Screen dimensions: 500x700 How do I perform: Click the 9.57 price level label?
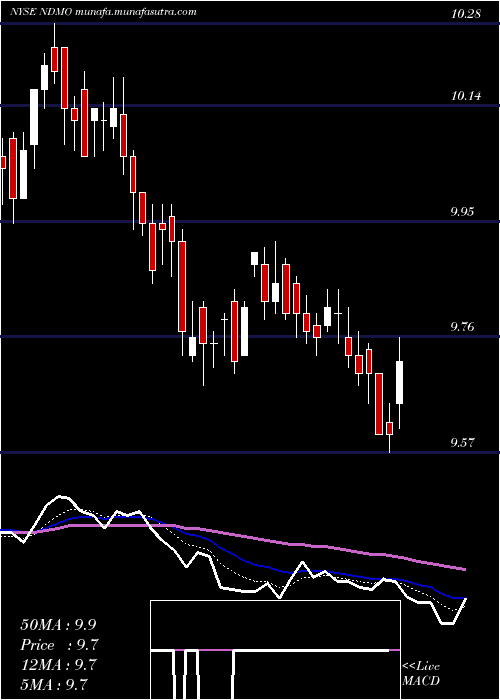point(462,443)
